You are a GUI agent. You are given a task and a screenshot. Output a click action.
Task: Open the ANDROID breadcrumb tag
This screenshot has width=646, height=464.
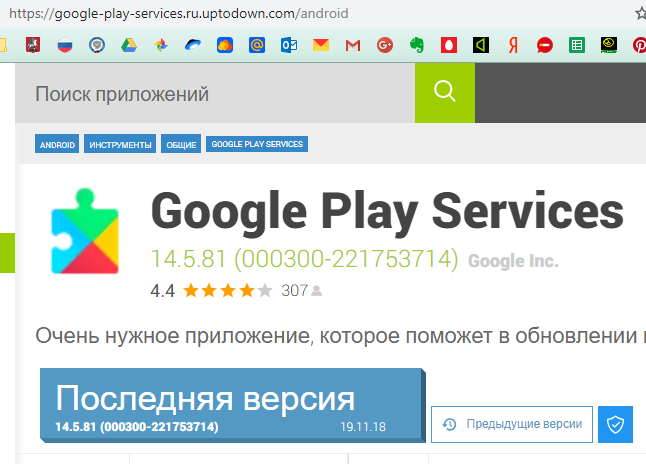click(57, 144)
